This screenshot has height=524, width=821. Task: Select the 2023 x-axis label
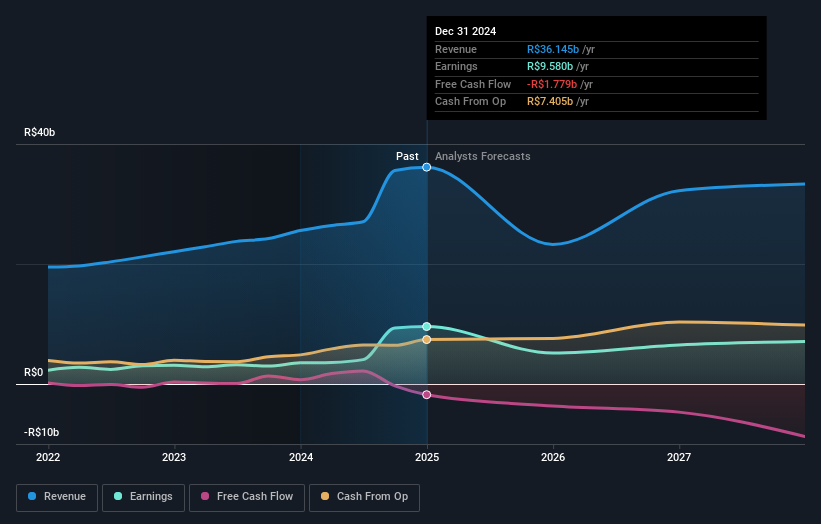point(174,458)
